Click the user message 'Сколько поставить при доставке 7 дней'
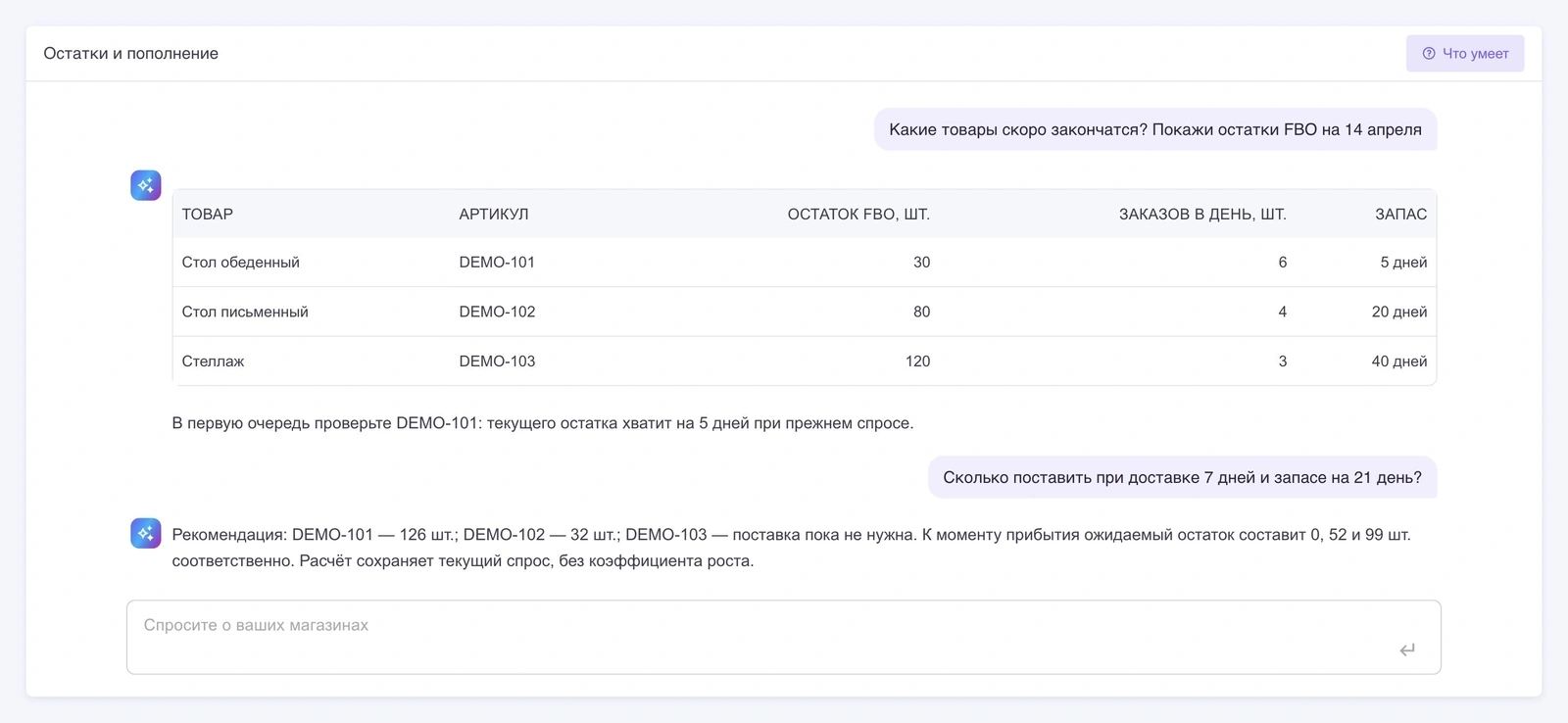The width and height of the screenshot is (1568, 723). [1182, 477]
